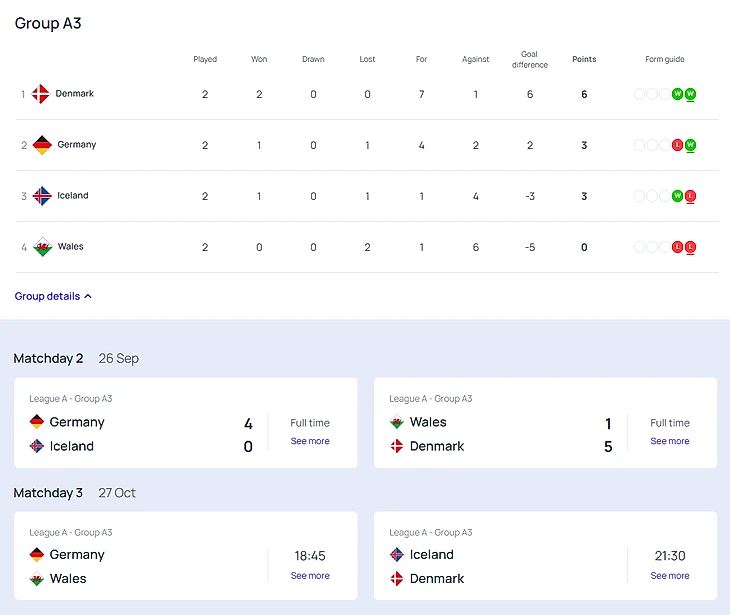Screen dimensions: 730x615
Task: Click the Germany flag in standings table
Action: 42,145
